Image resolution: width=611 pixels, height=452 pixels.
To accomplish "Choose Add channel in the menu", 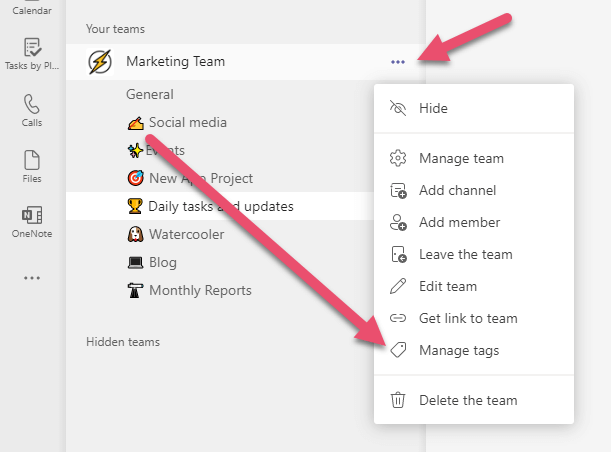I will 457,190.
